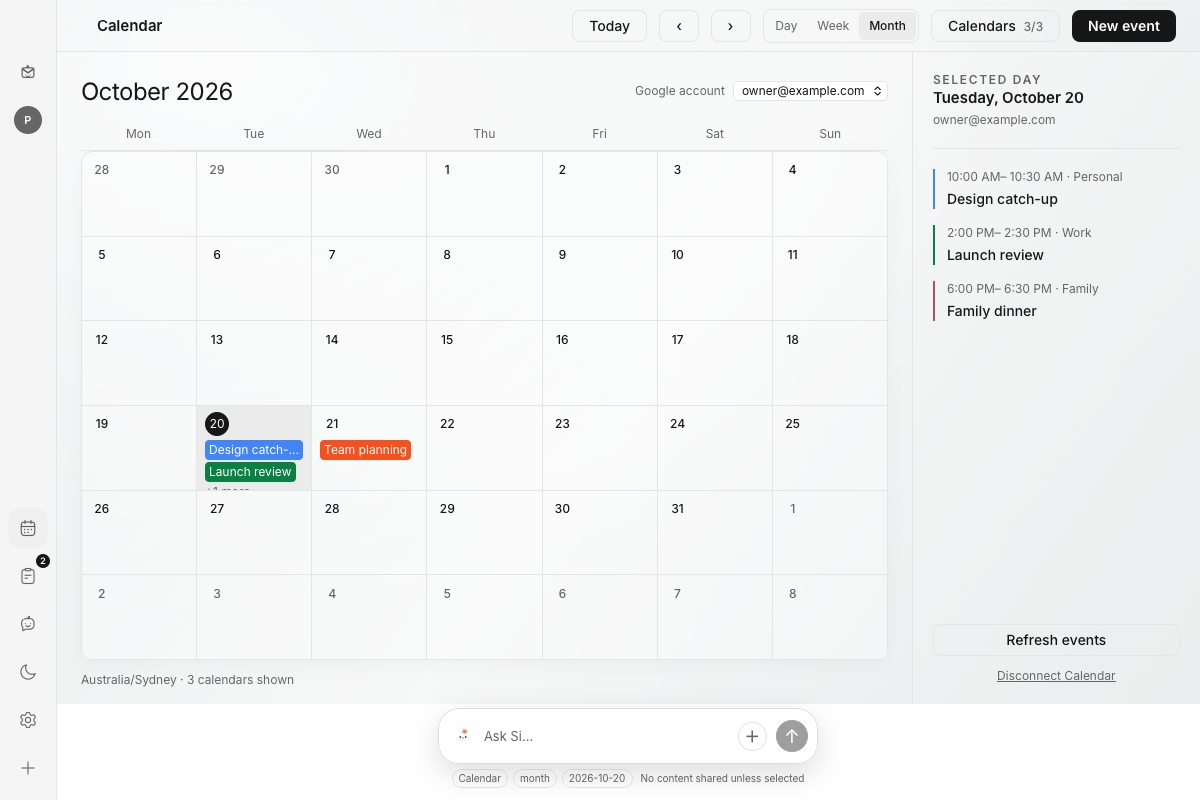Open the assistant chat face icon

pyautogui.click(x=28, y=624)
